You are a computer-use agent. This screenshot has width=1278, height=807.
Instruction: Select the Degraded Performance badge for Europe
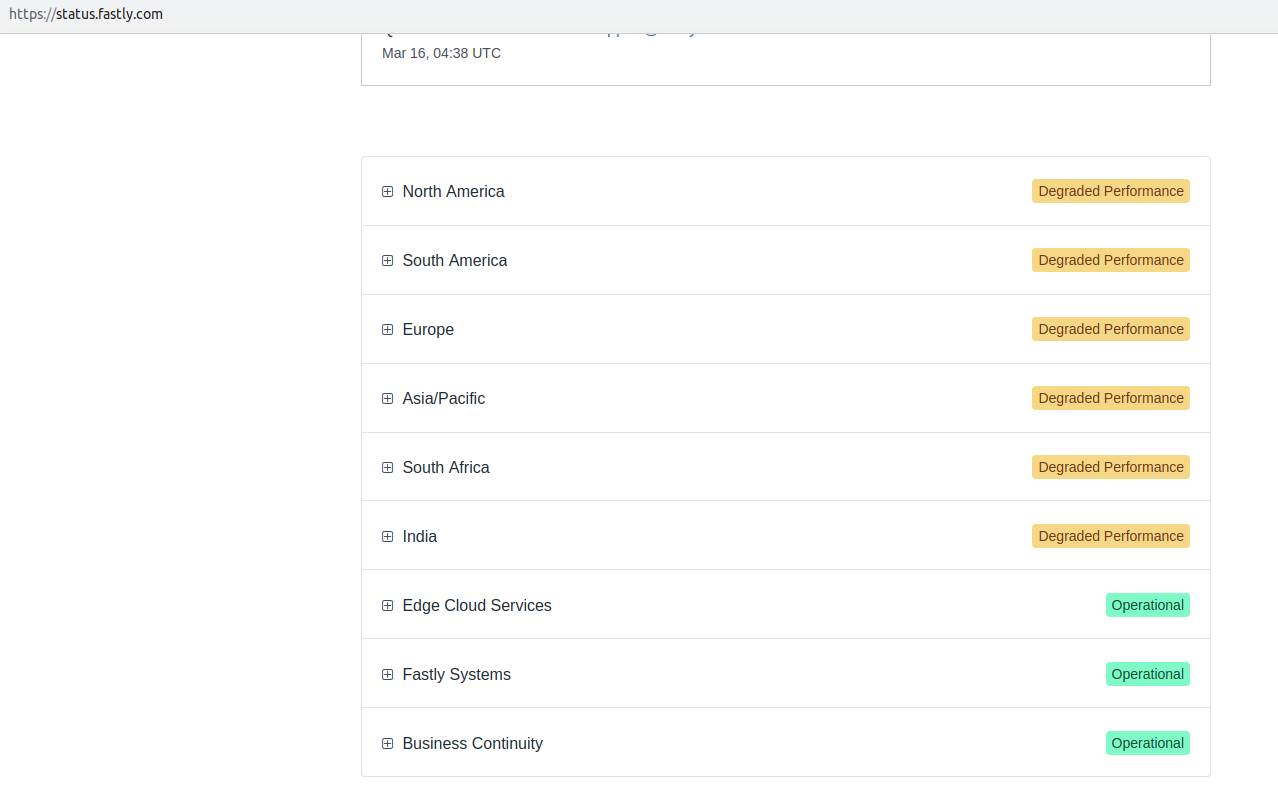click(1110, 329)
